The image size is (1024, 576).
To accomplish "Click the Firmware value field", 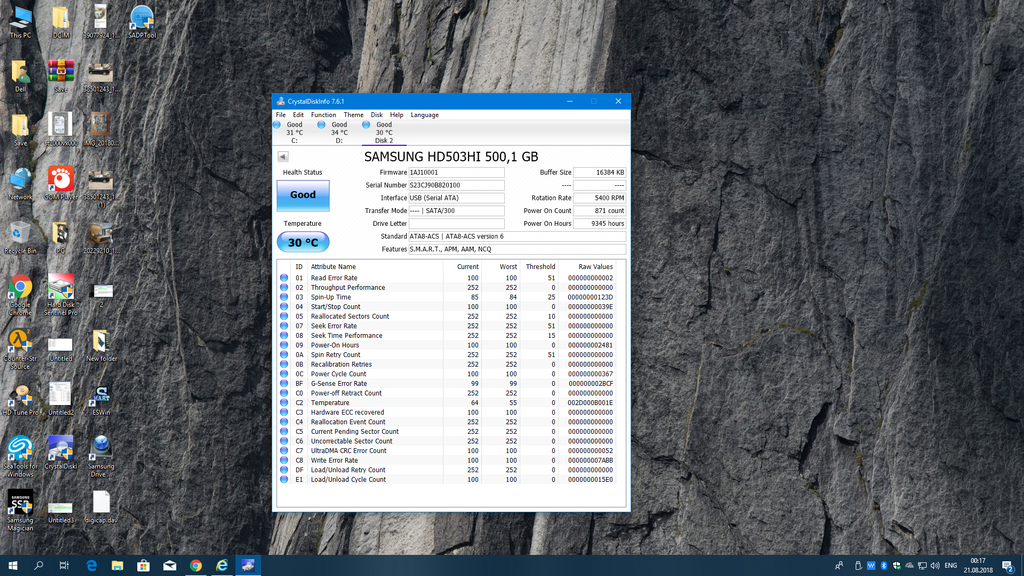I will coord(456,172).
